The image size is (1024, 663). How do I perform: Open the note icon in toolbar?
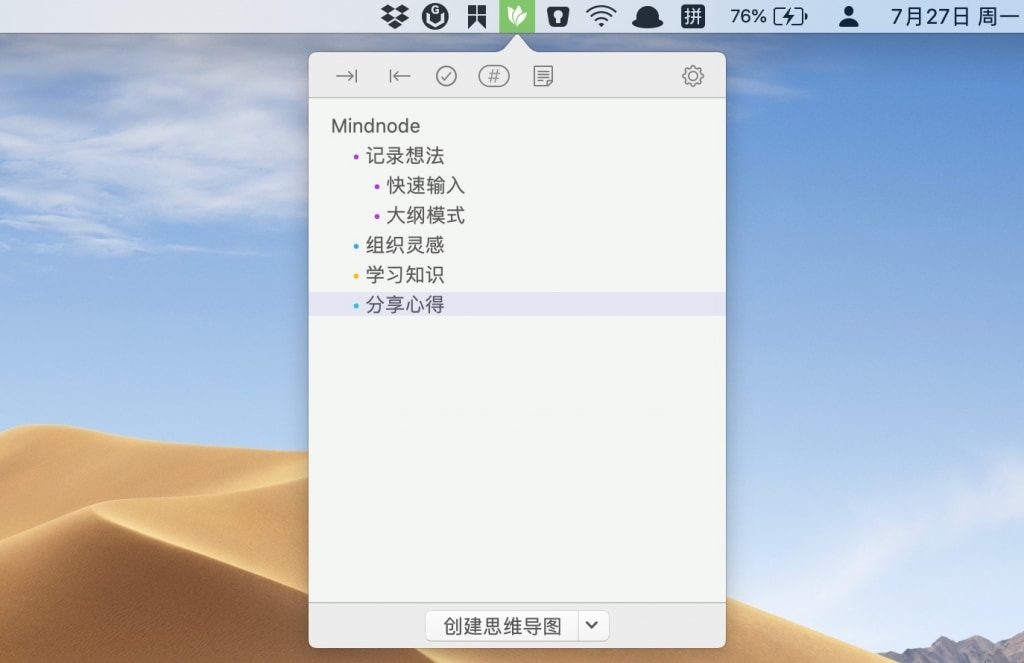(543, 76)
